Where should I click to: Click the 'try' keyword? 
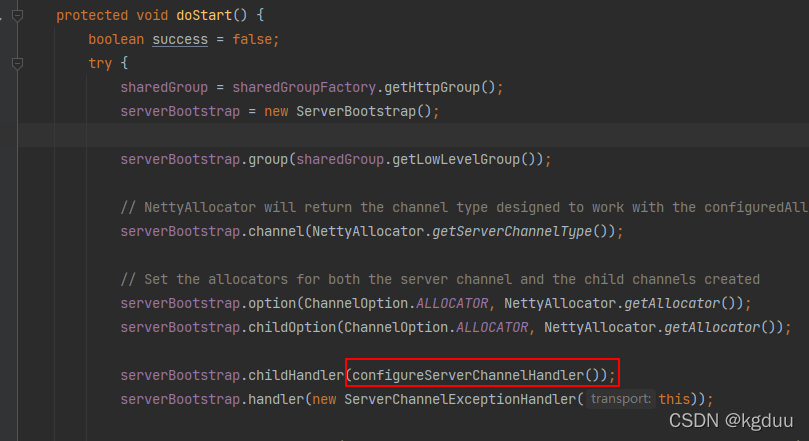click(100, 63)
